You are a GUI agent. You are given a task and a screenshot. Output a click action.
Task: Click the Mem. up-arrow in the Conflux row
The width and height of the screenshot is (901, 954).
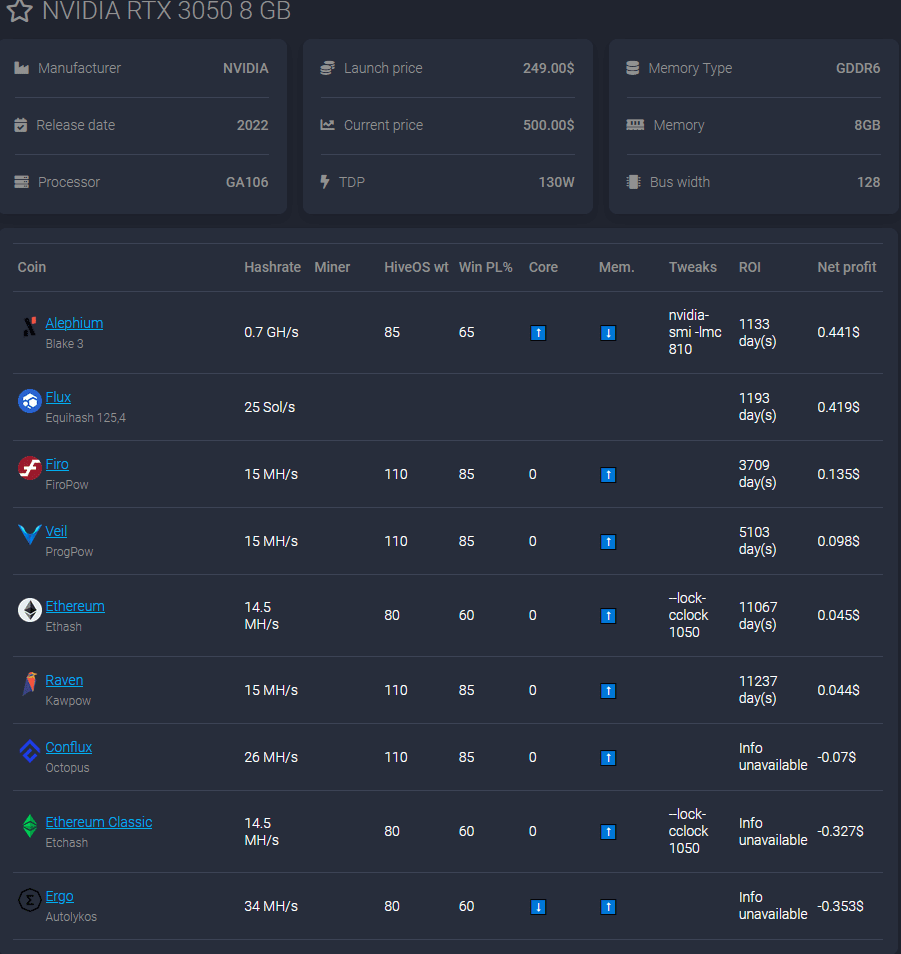[608, 757]
